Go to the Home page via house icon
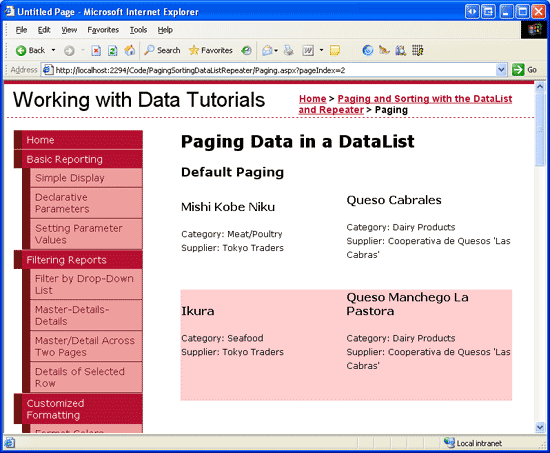The height and width of the screenshot is (453, 550). [x=129, y=51]
